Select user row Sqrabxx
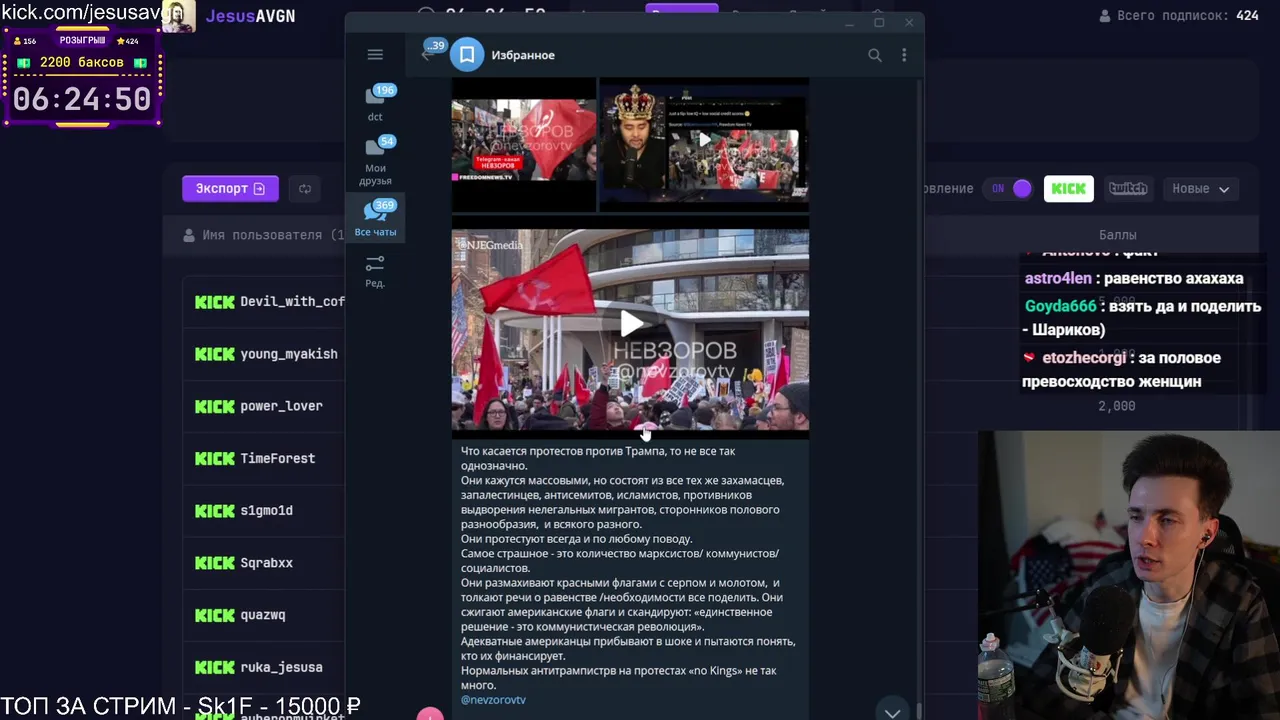 pos(265,563)
